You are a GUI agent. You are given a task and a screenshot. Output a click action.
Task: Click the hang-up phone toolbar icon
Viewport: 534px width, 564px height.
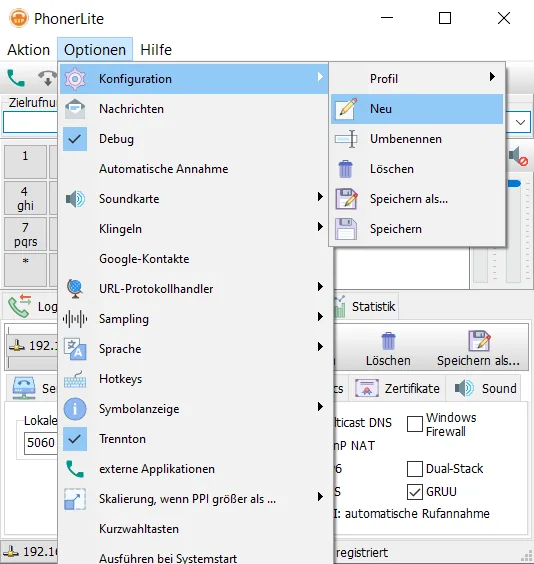[47, 78]
